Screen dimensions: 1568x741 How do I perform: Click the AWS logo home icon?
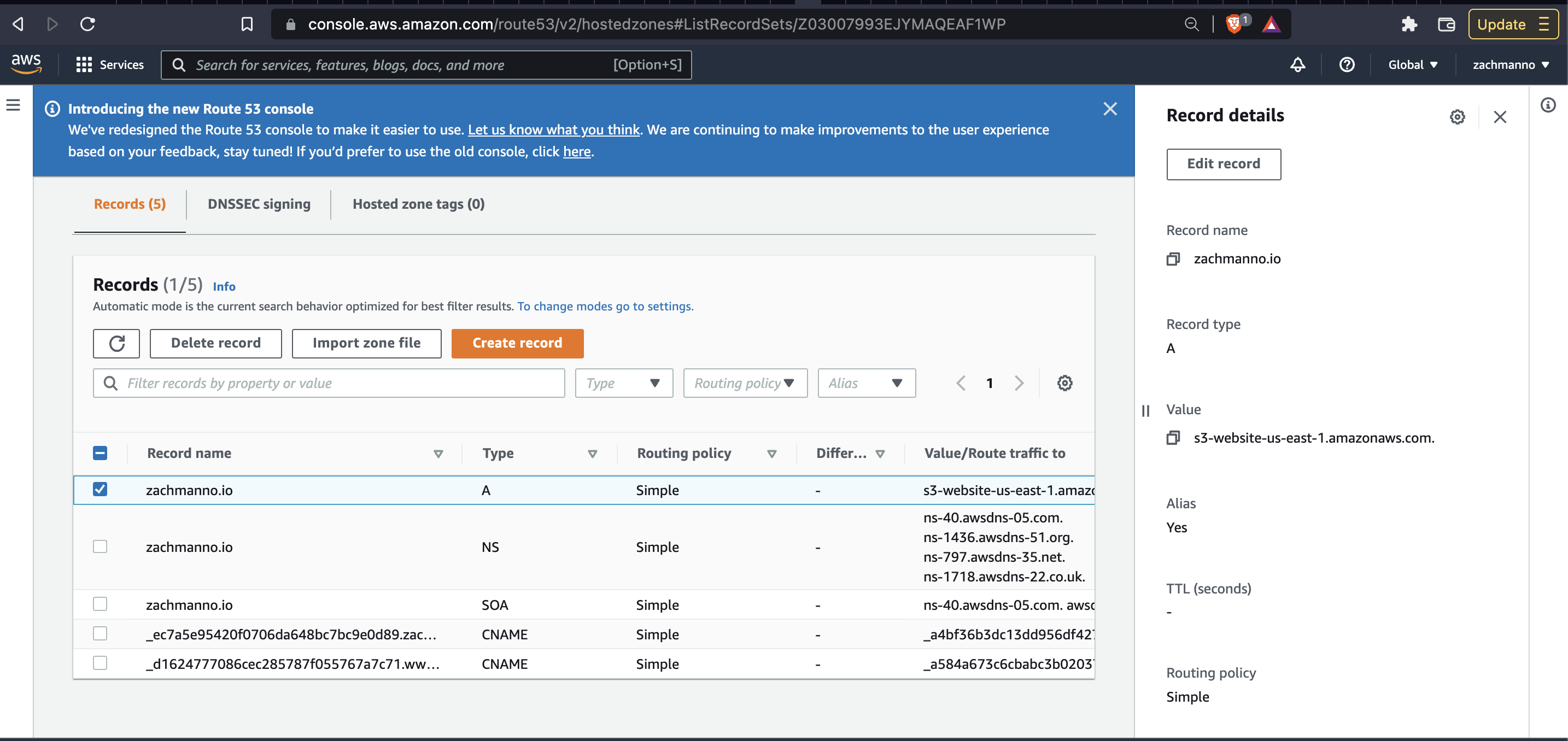coord(26,64)
